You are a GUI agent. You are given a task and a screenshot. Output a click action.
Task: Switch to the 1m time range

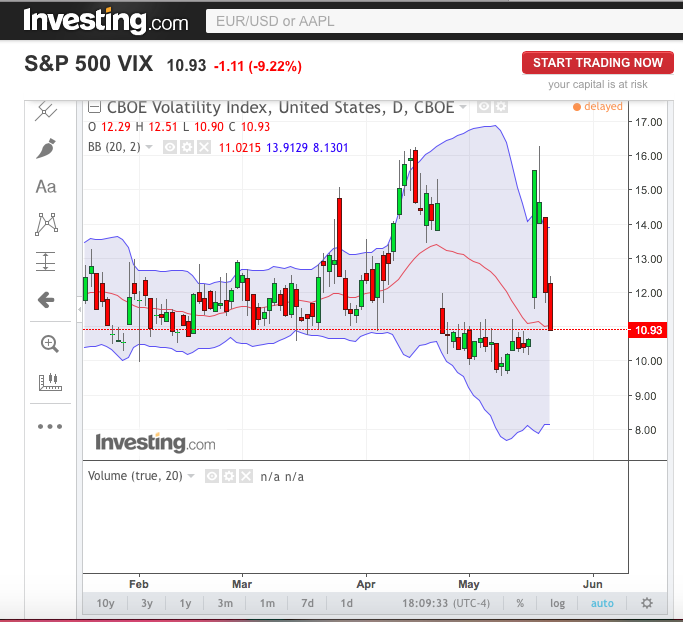coord(267,603)
